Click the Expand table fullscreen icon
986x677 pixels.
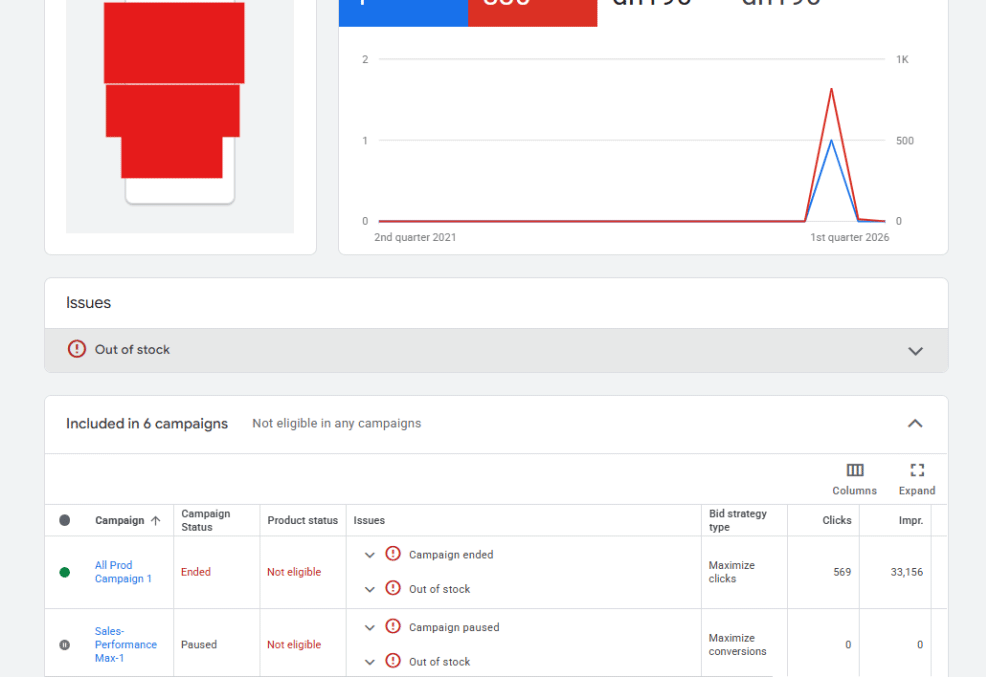coord(916,470)
